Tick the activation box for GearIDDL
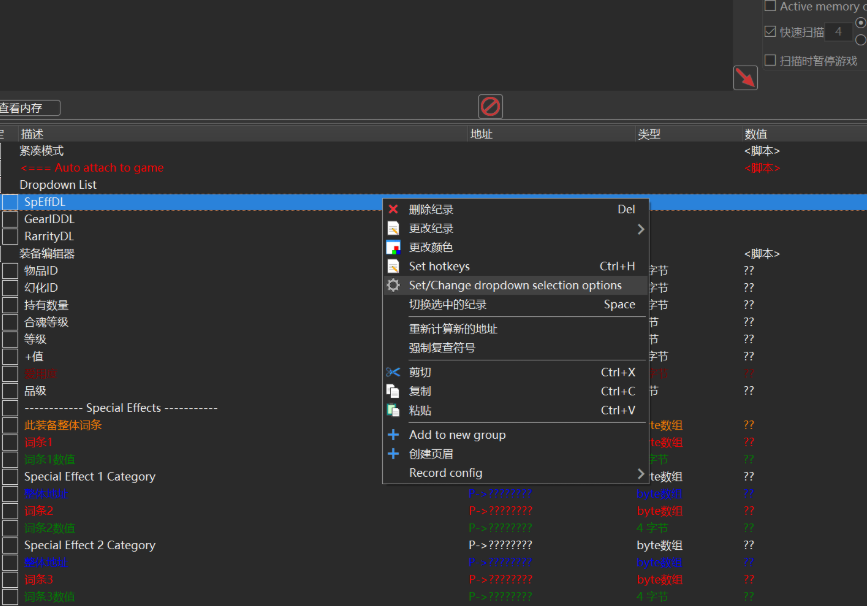Image resolution: width=867 pixels, height=606 pixels. [10, 219]
